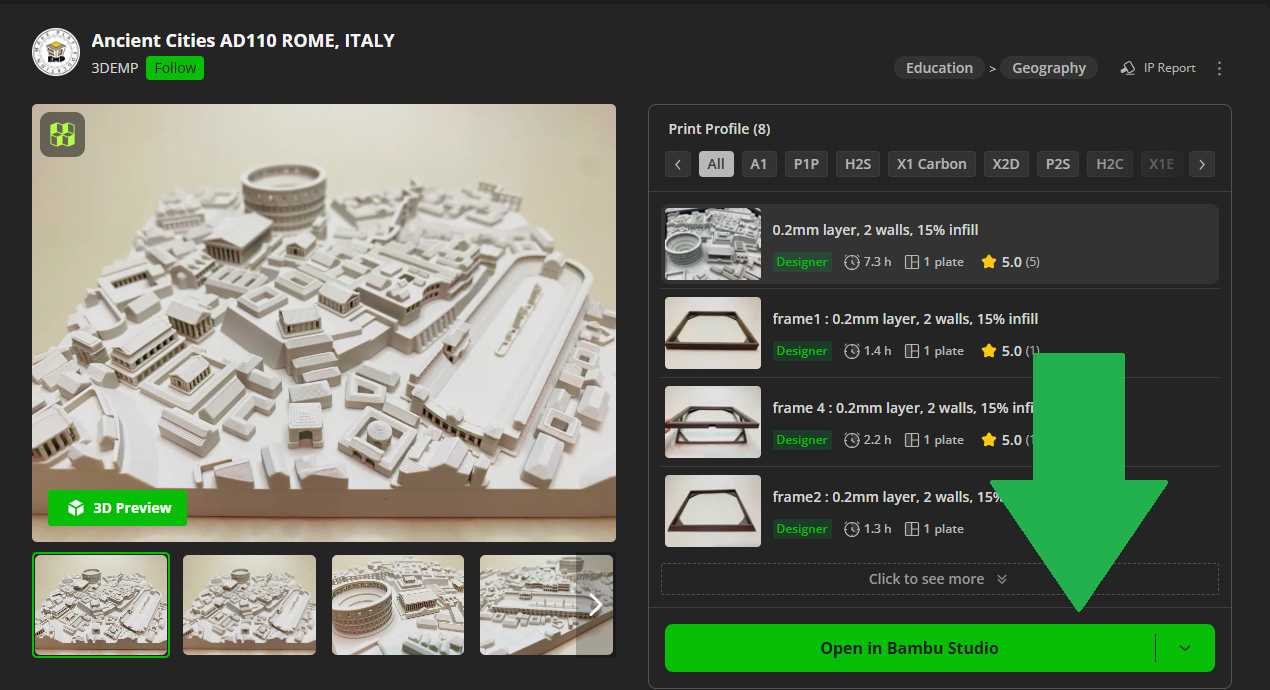Click the 3DEMP designer avatar logo
This screenshot has height=690, width=1270.
tap(56, 52)
